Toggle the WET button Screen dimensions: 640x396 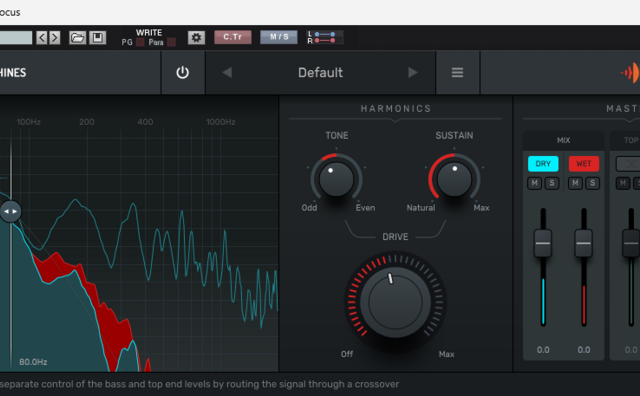pos(584,164)
